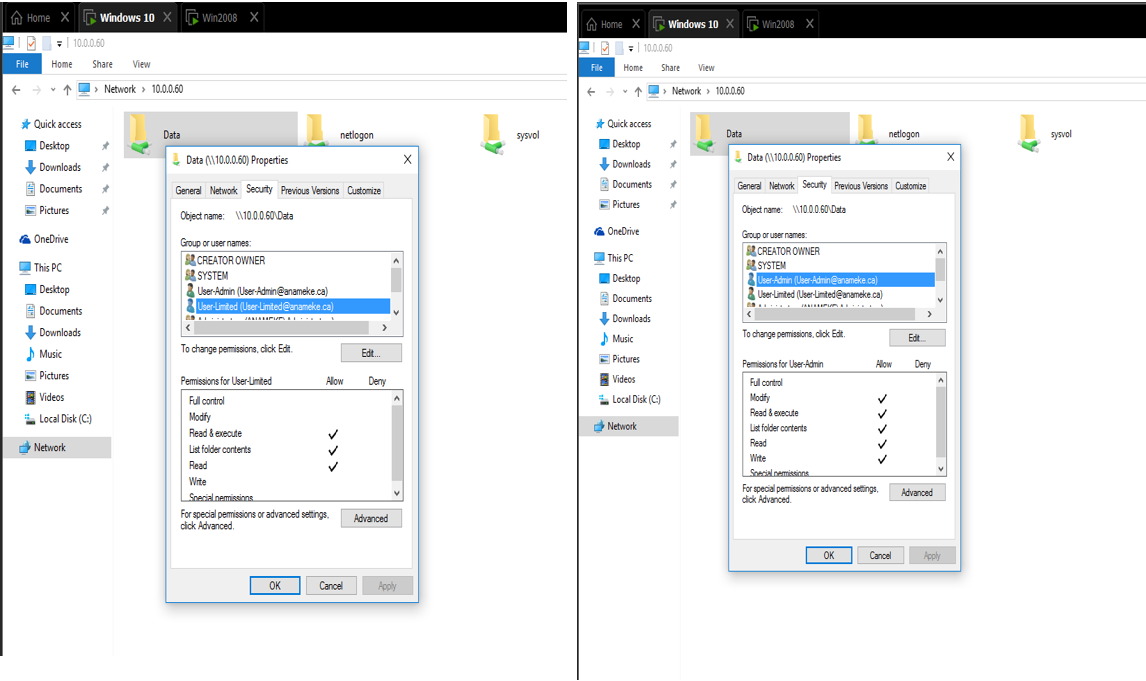1146x681 pixels.
Task: Switch to the Win2008 console tab
Action: tap(218, 16)
